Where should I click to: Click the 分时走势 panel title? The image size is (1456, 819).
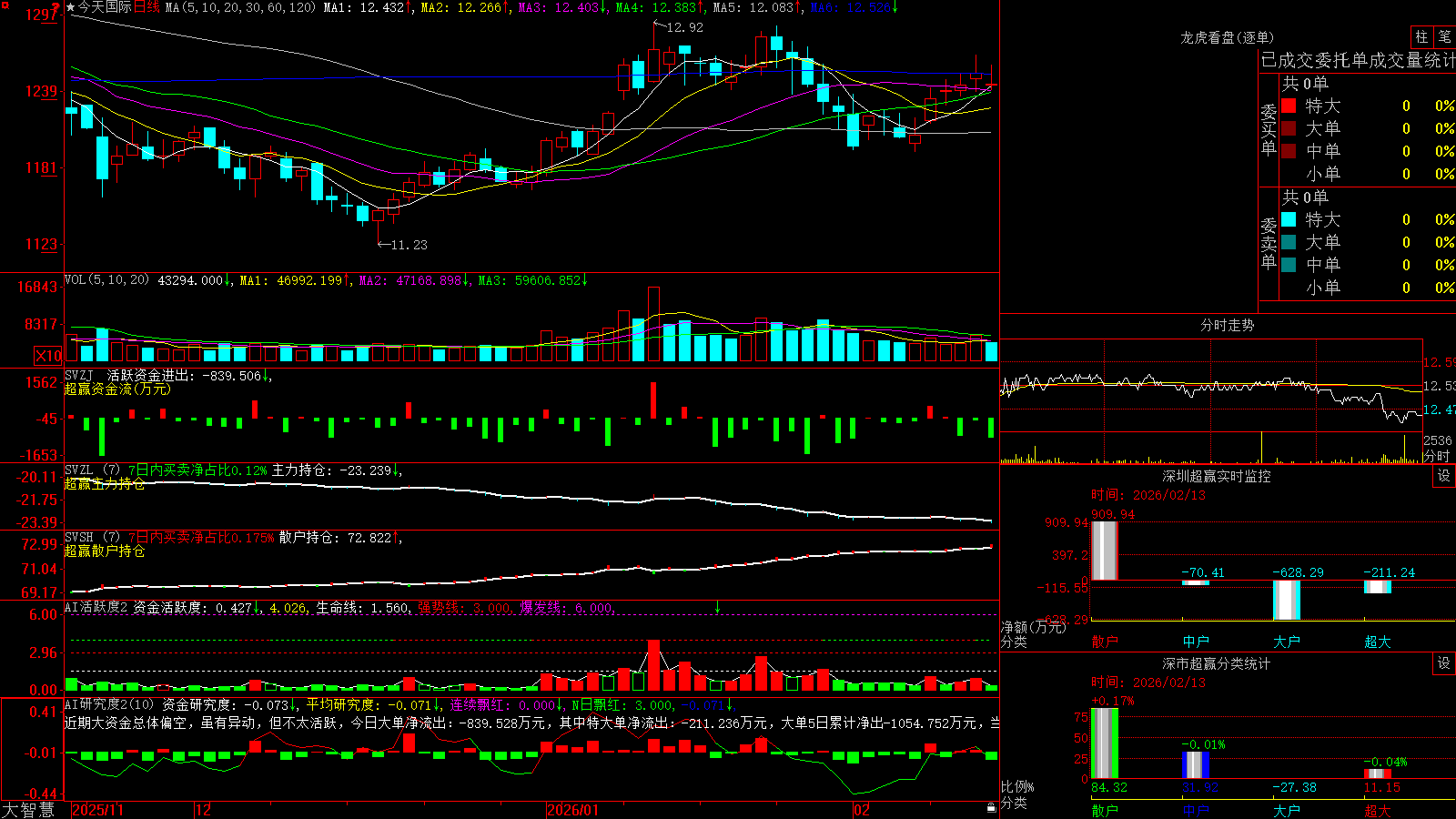tap(1228, 325)
